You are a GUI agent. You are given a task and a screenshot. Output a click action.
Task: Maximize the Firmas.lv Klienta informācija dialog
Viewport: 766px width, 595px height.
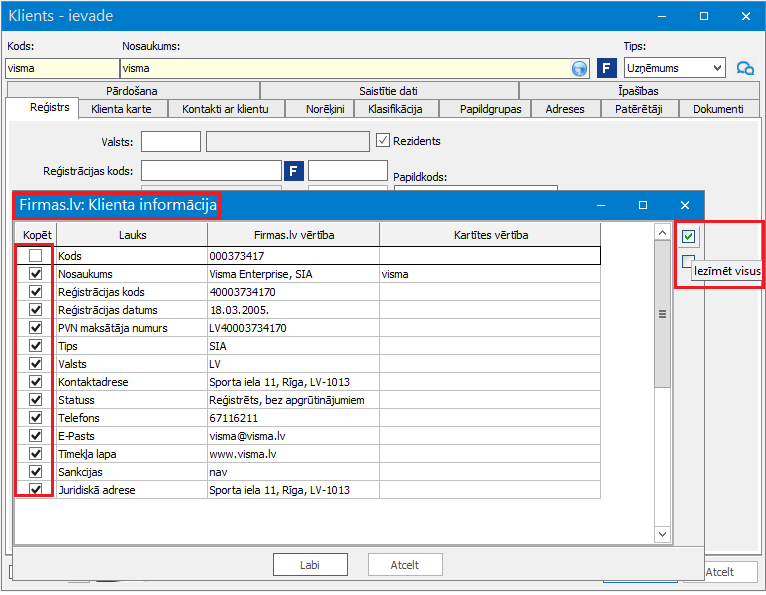(643, 205)
